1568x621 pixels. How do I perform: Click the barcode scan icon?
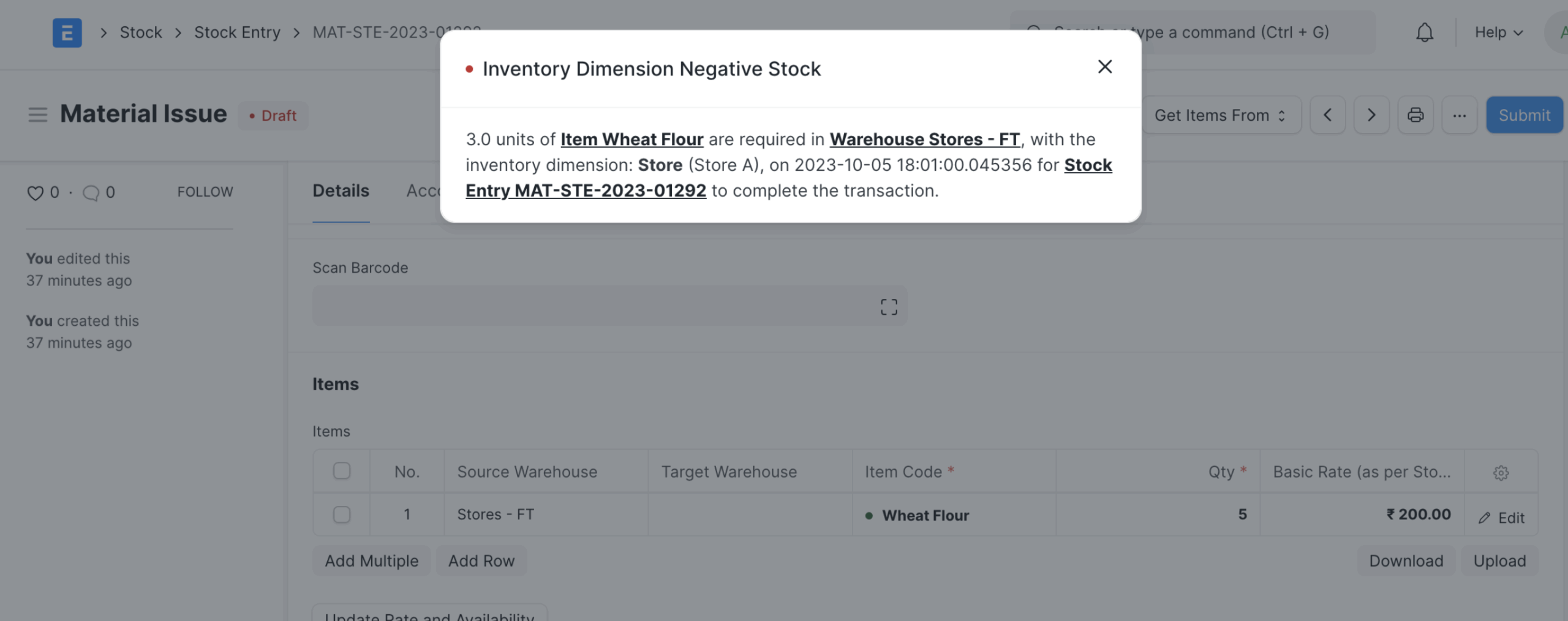[x=889, y=307]
